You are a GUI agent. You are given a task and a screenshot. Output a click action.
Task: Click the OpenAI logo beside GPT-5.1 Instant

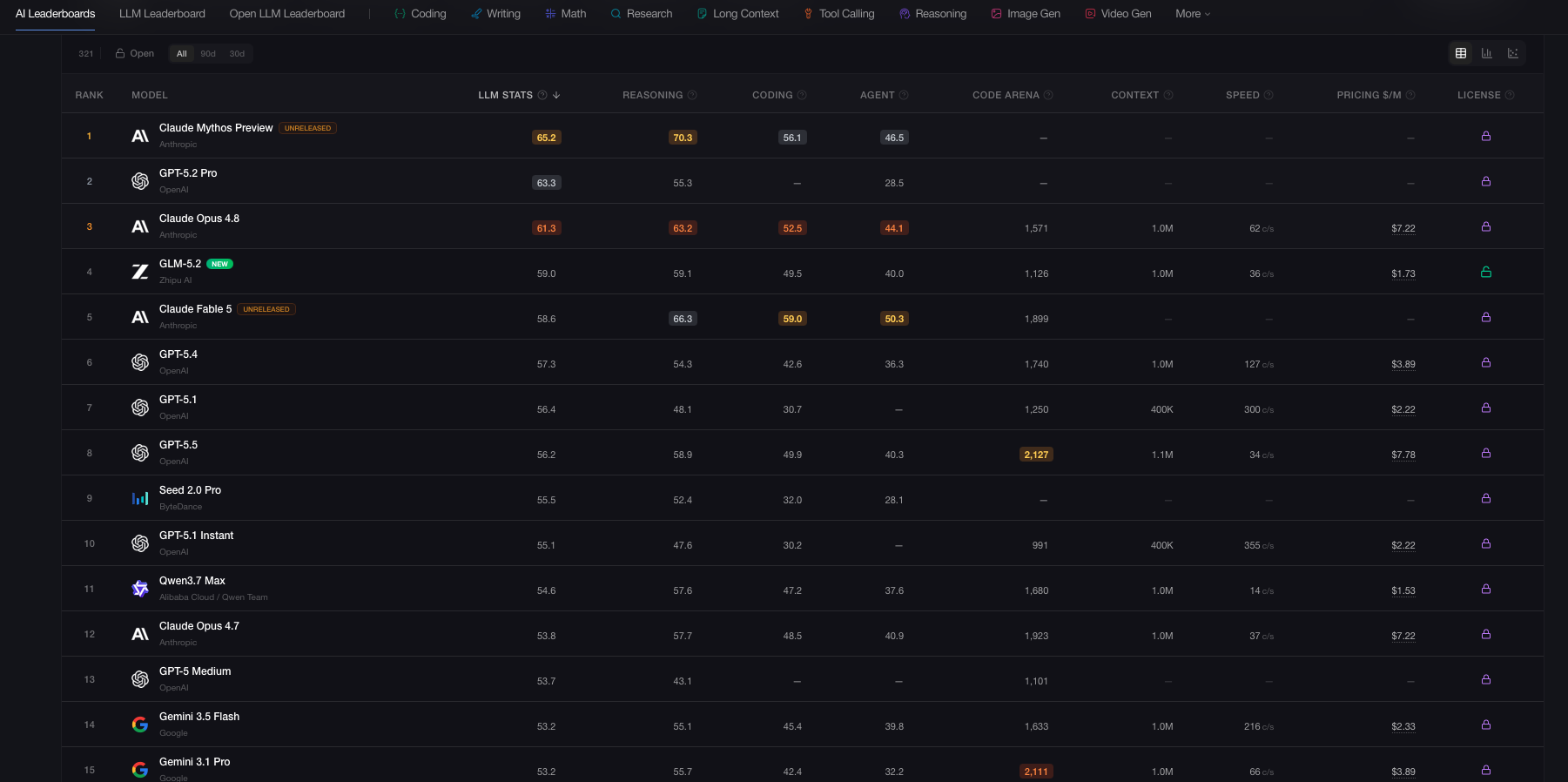click(140, 543)
